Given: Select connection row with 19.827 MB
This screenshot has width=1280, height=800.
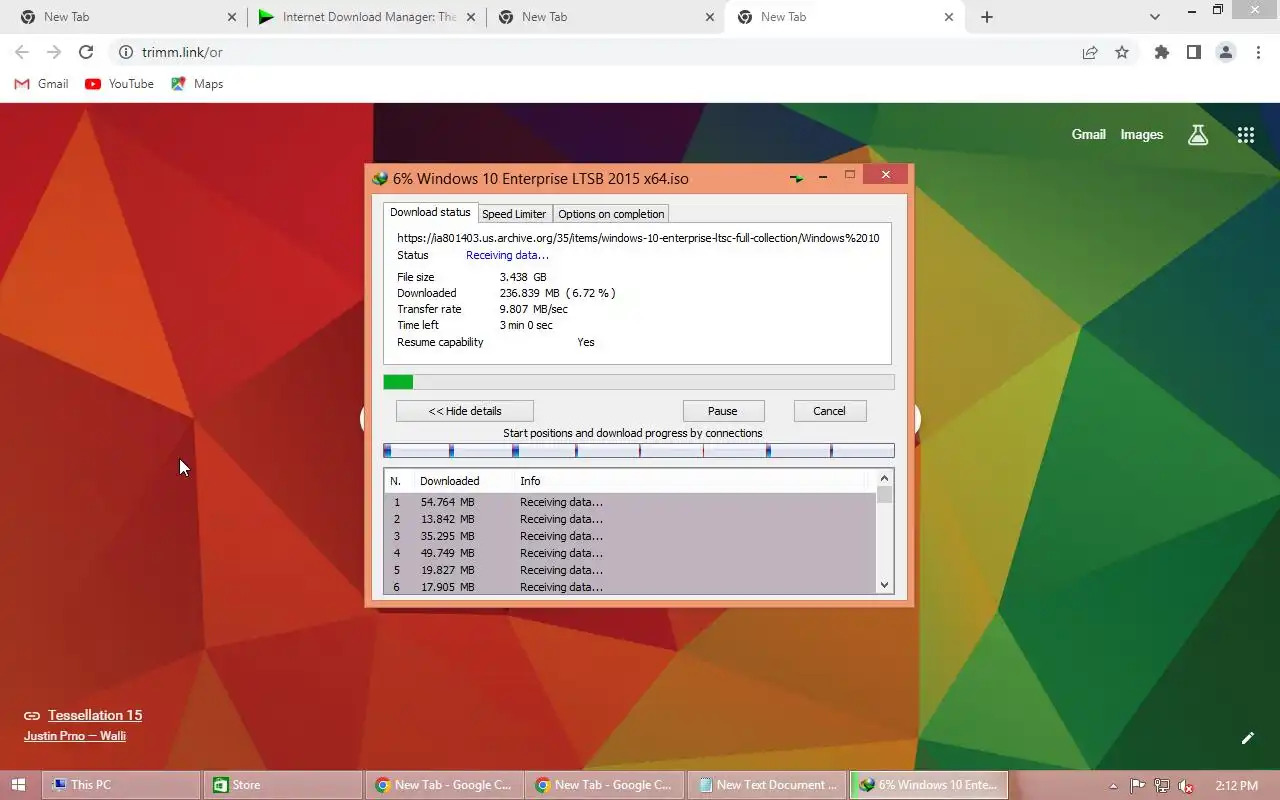Looking at the screenshot, I should click(630, 570).
